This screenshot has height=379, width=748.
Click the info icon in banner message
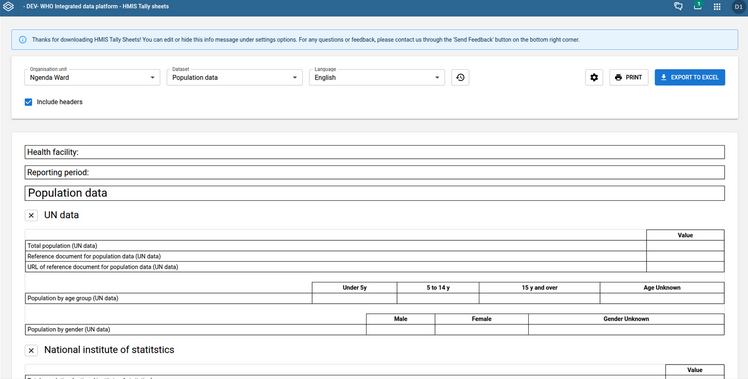22,40
